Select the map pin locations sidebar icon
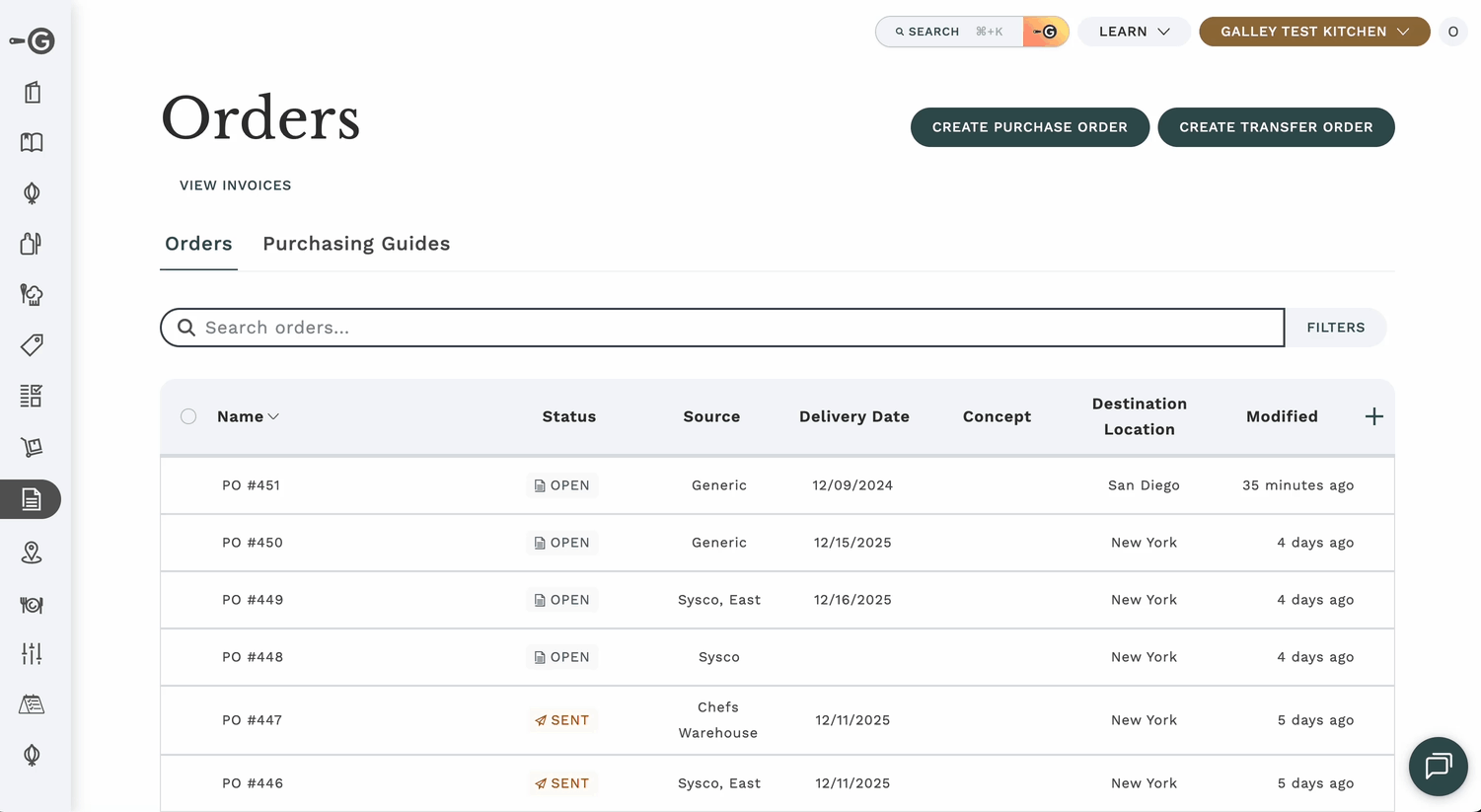This screenshot has width=1481, height=812. [32, 553]
